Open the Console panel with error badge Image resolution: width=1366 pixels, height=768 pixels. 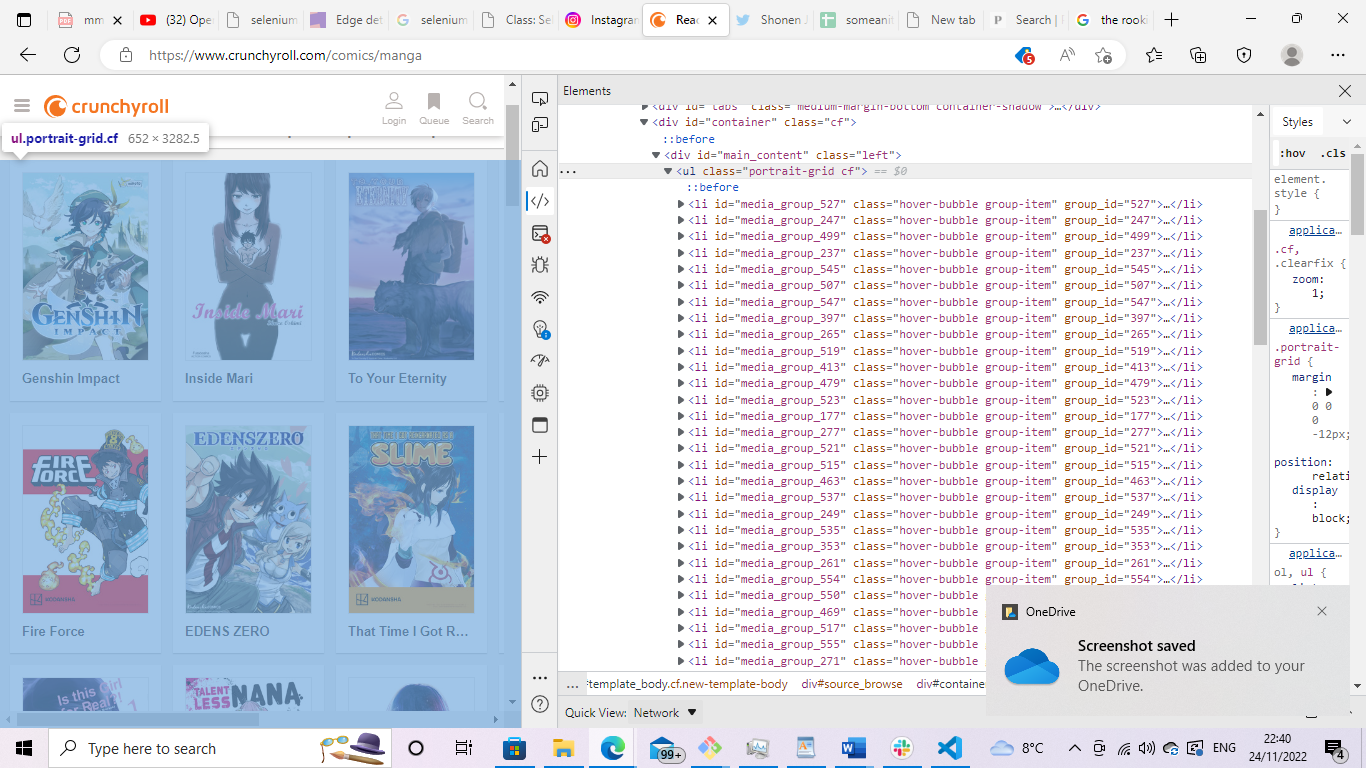[x=540, y=234]
